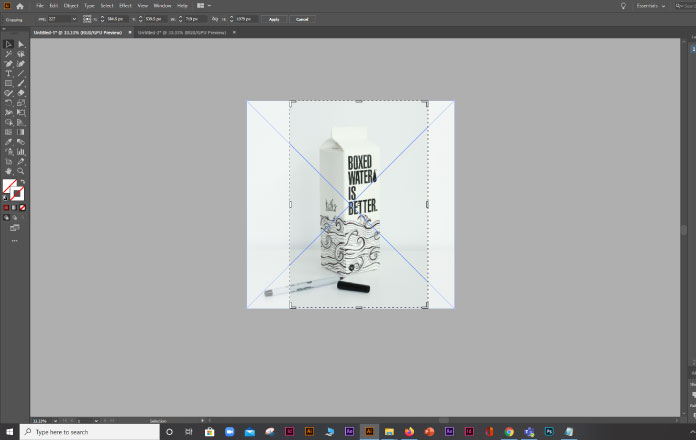Screen dimensions: 696x440
Task: Open the lightbulb Discover icon
Action: tap(623, 6)
